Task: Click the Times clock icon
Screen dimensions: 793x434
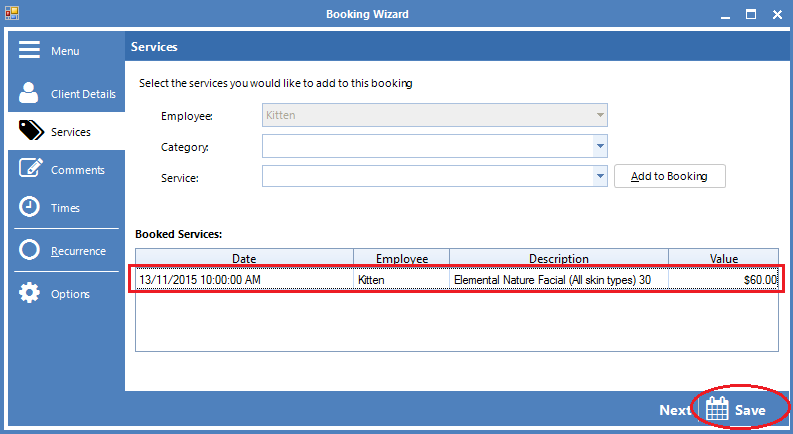Action: coord(30,207)
